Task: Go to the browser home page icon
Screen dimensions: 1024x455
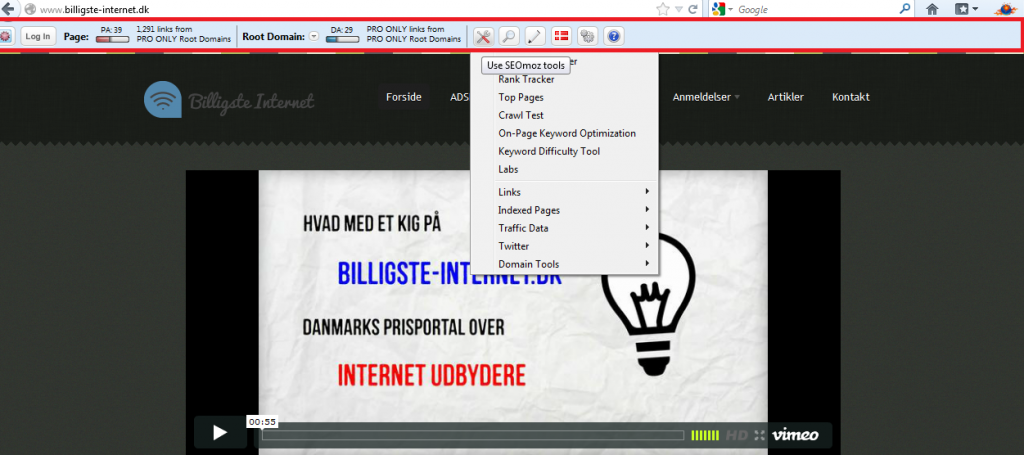Action: tap(933, 9)
